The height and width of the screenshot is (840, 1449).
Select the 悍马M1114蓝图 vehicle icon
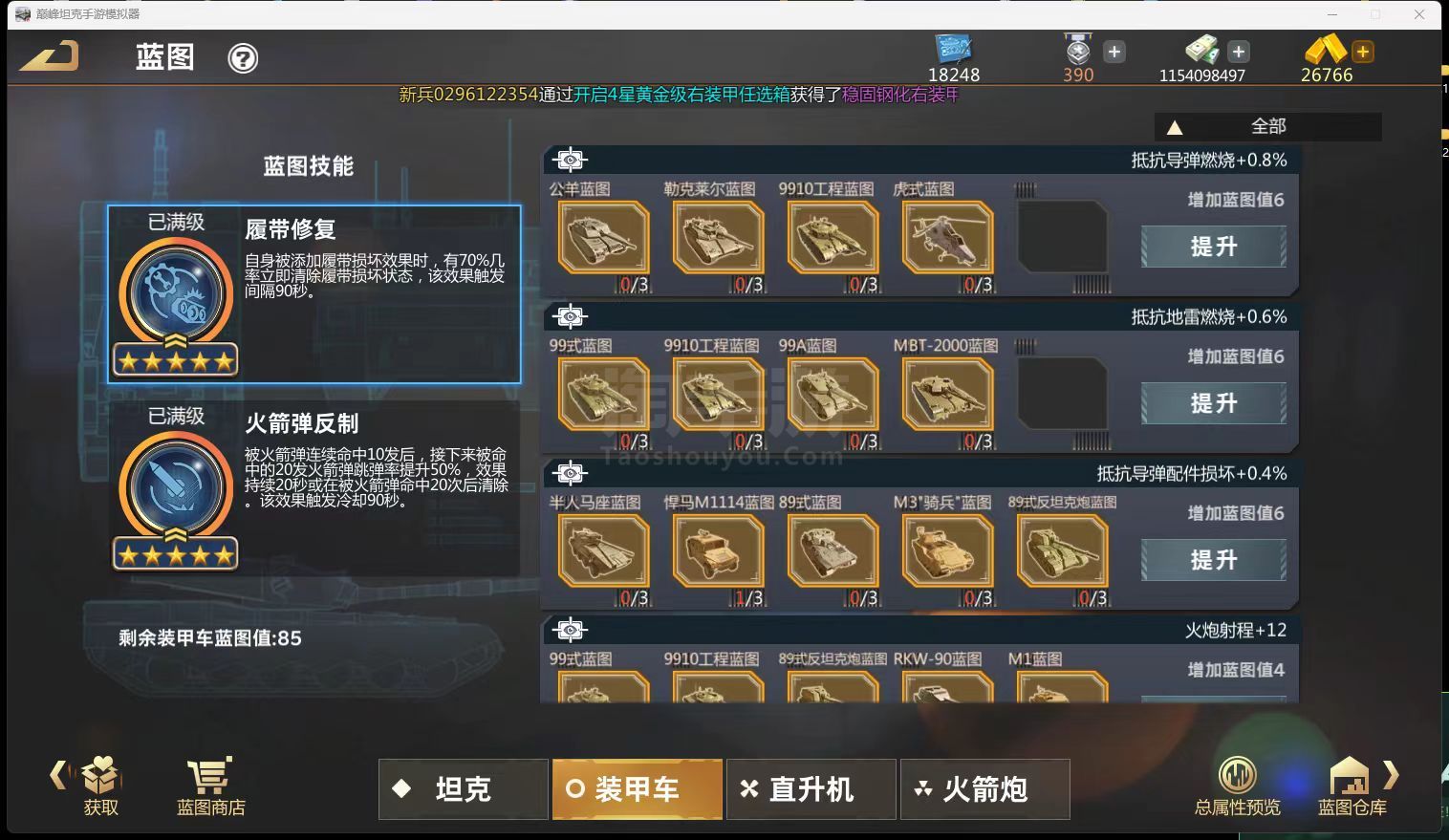[x=718, y=551]
